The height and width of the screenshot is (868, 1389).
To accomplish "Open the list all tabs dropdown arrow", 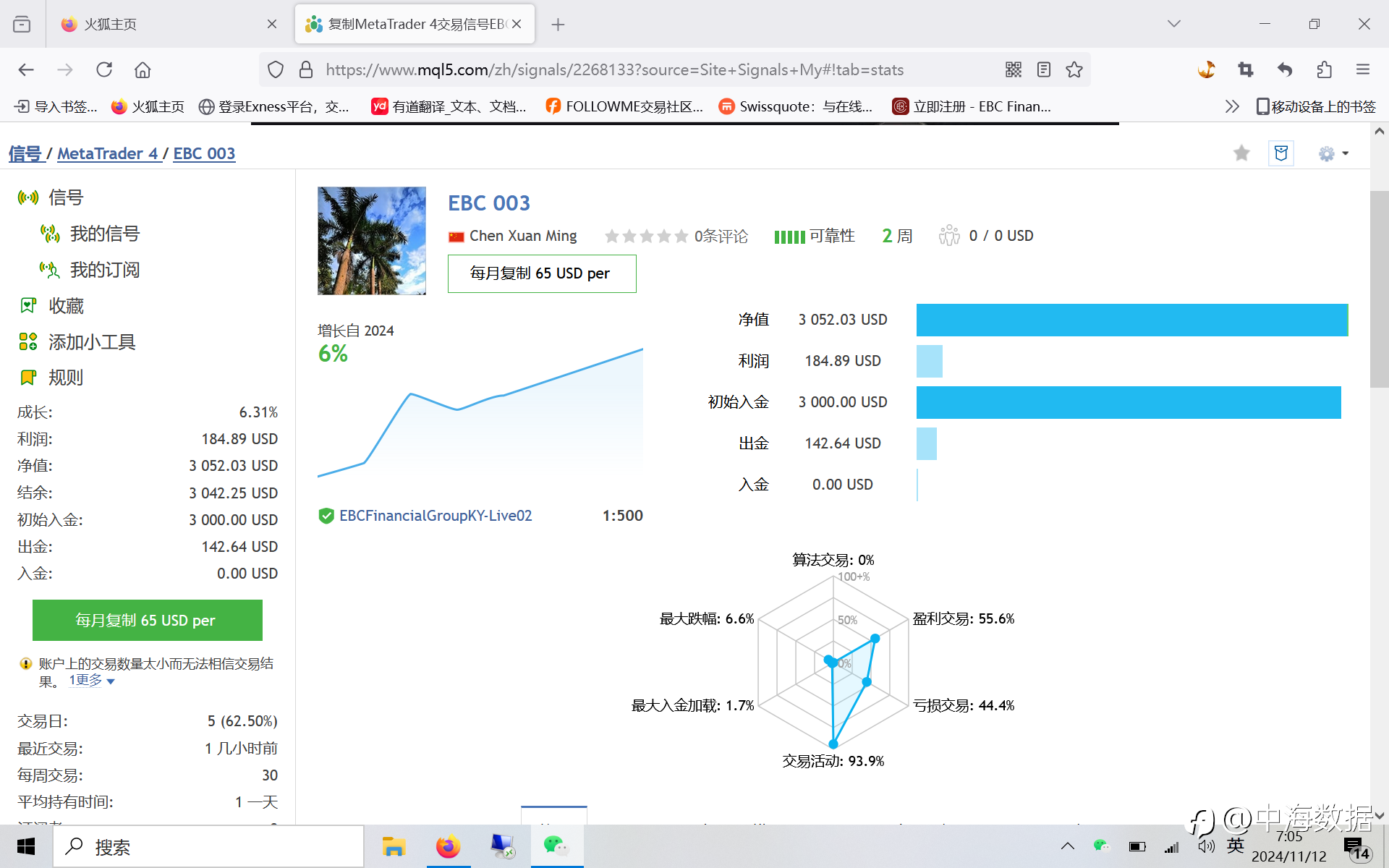I will [x=1174, y=24].
